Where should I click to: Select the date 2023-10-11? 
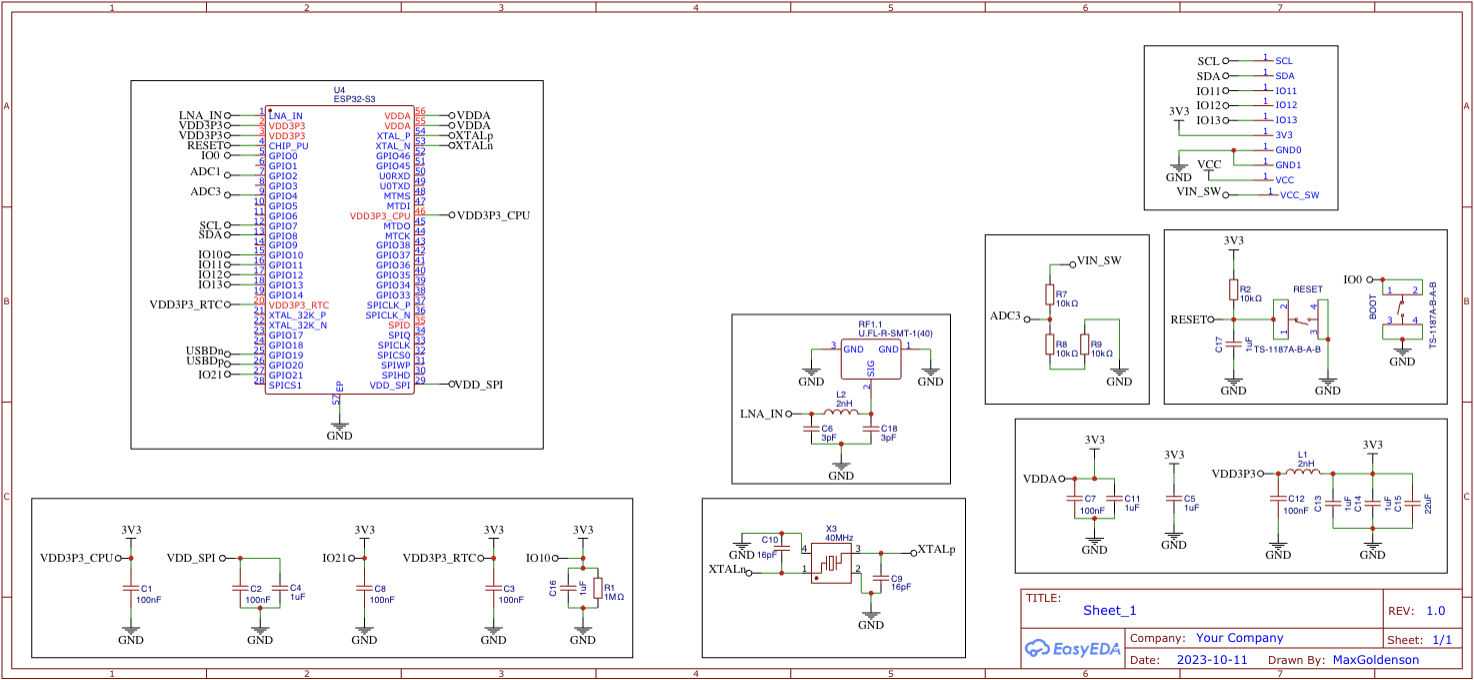tap(1213, 660)
